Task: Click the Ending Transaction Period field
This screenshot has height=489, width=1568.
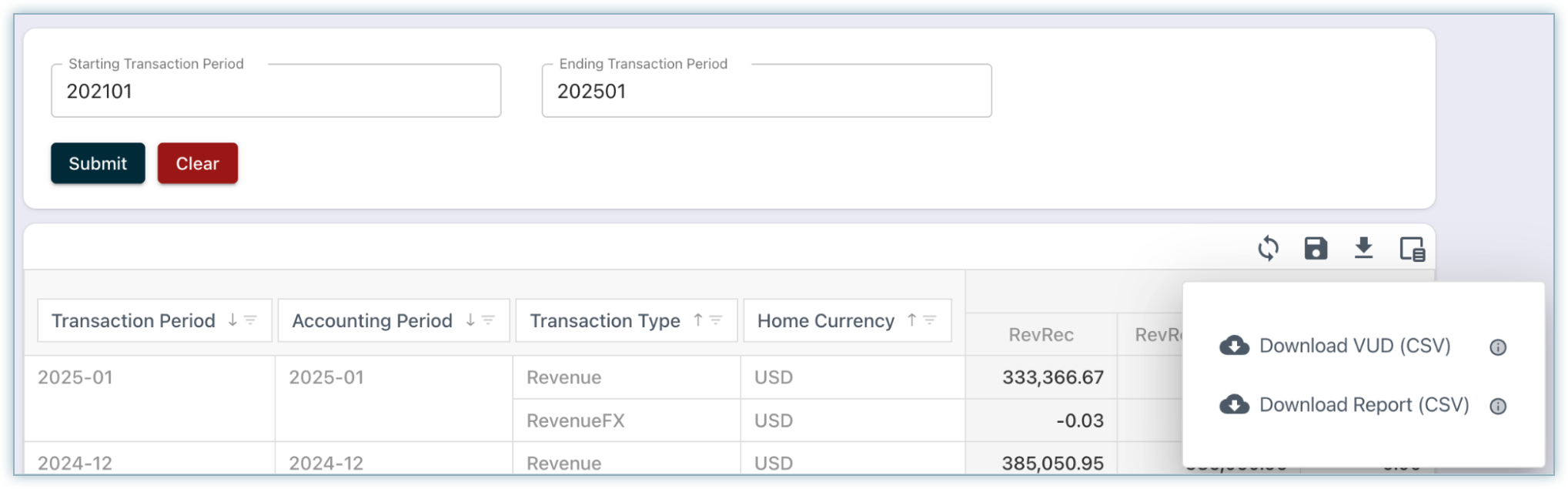Action: [766, 92]
